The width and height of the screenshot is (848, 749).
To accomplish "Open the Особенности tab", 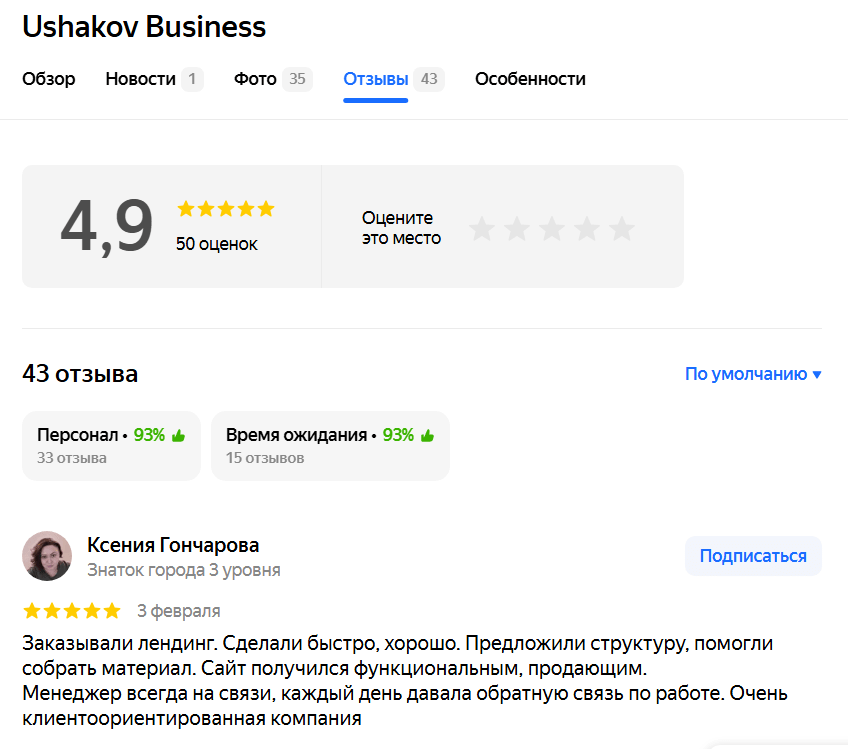I will click(530, 79).
